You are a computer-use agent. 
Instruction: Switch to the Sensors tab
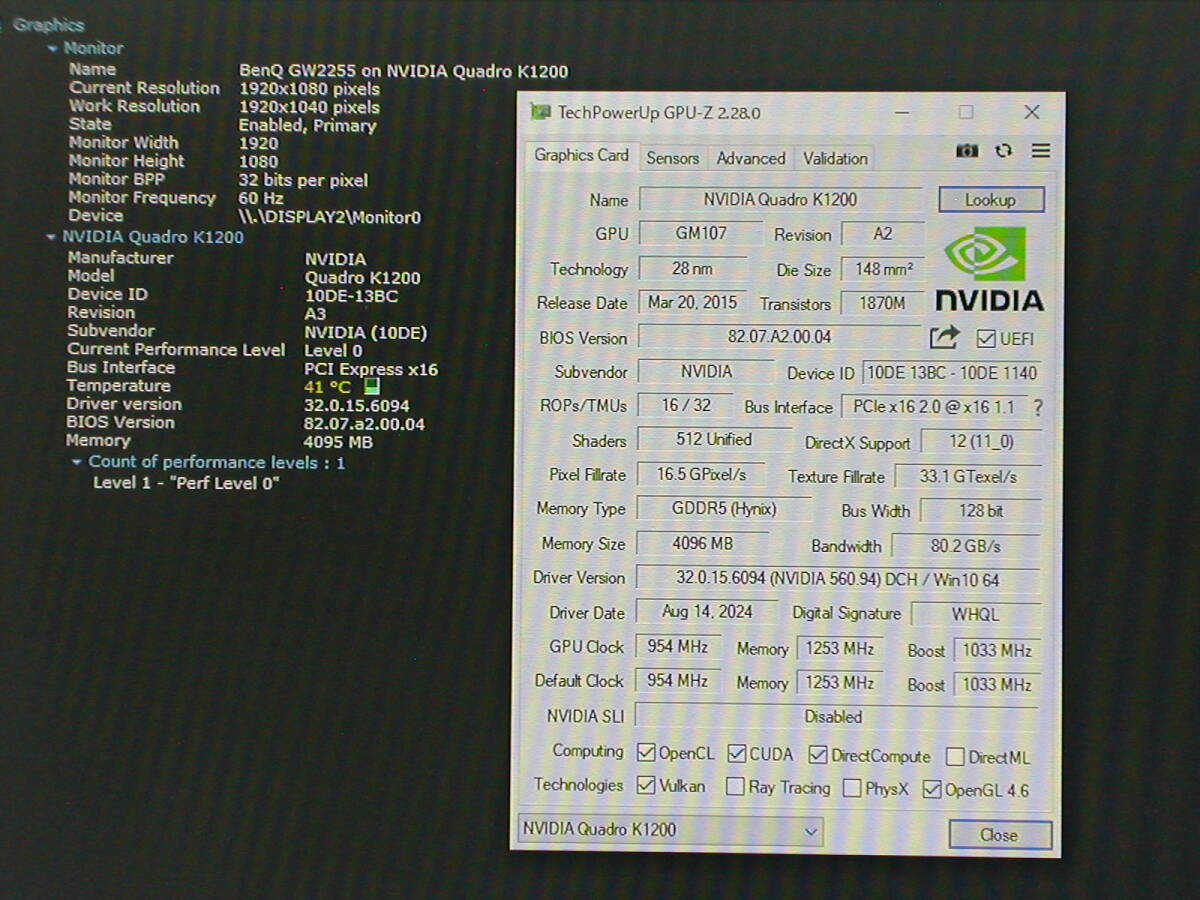coord(672,158)
